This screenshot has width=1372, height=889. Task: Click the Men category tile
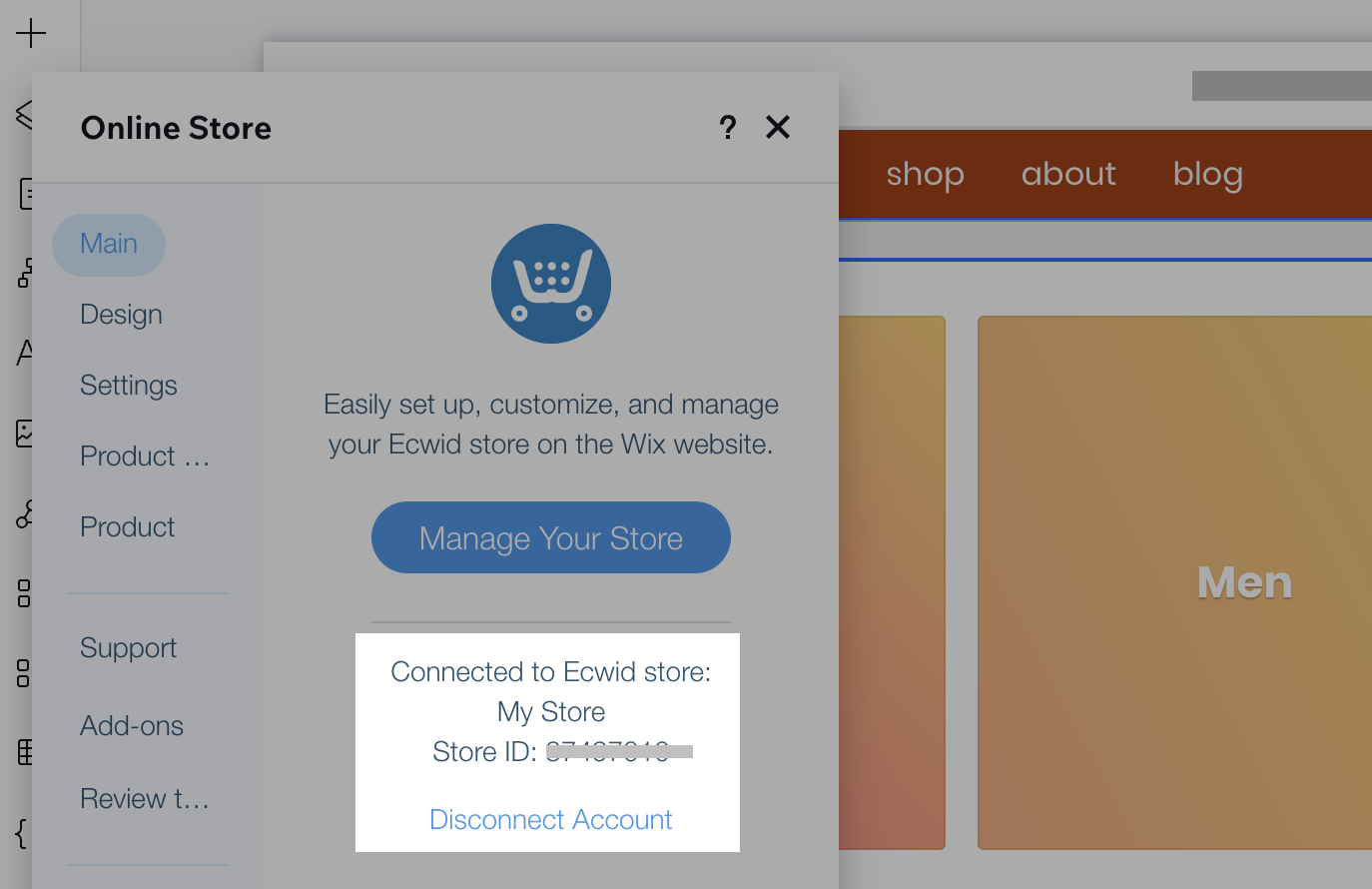pos(1174,582)
